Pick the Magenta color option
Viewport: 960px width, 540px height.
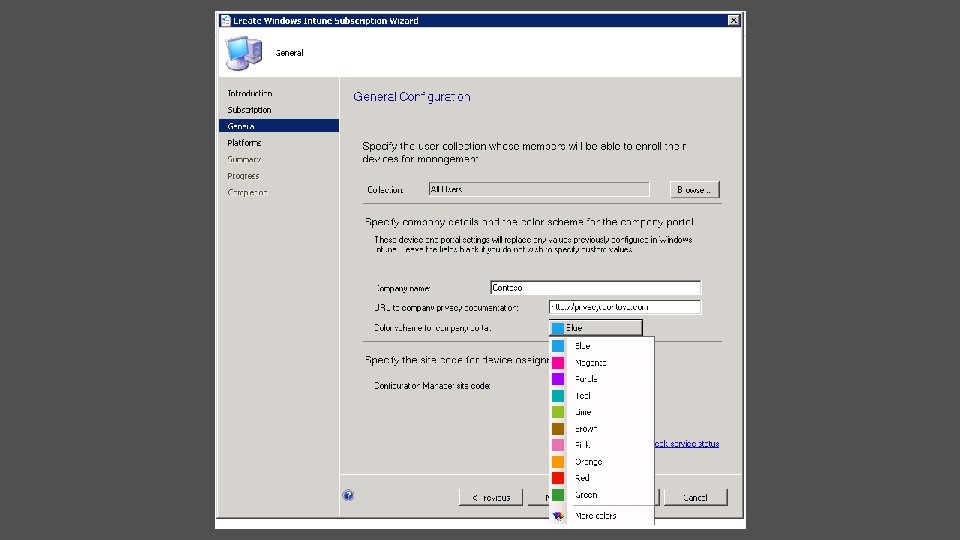[601, 362]
